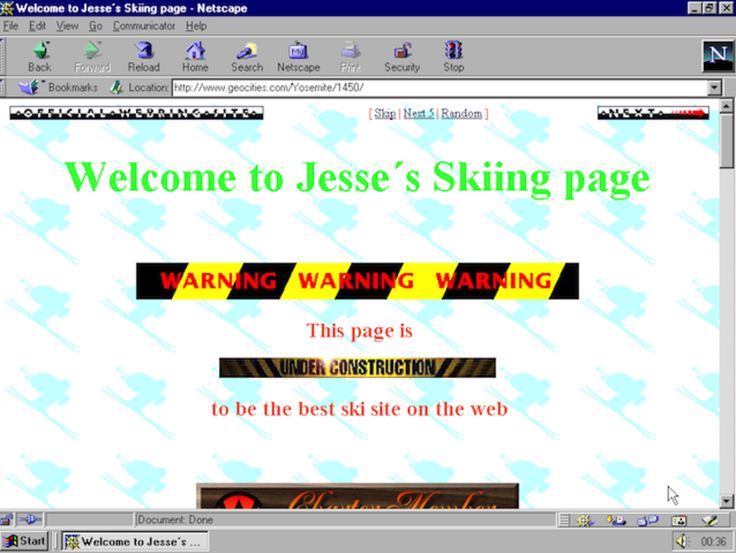The image size is (736, 553).
Task: Expand the Location URL history dropdown
Action: pos(714,87)
